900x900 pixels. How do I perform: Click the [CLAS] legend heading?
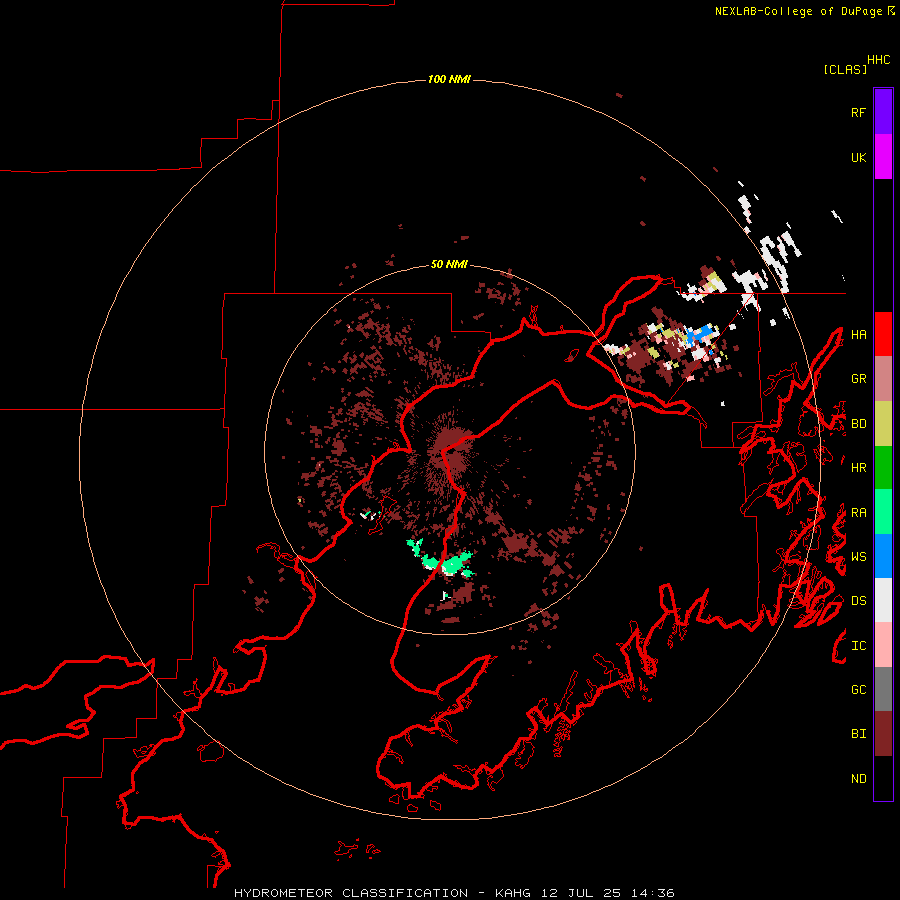tap(845, 69)
